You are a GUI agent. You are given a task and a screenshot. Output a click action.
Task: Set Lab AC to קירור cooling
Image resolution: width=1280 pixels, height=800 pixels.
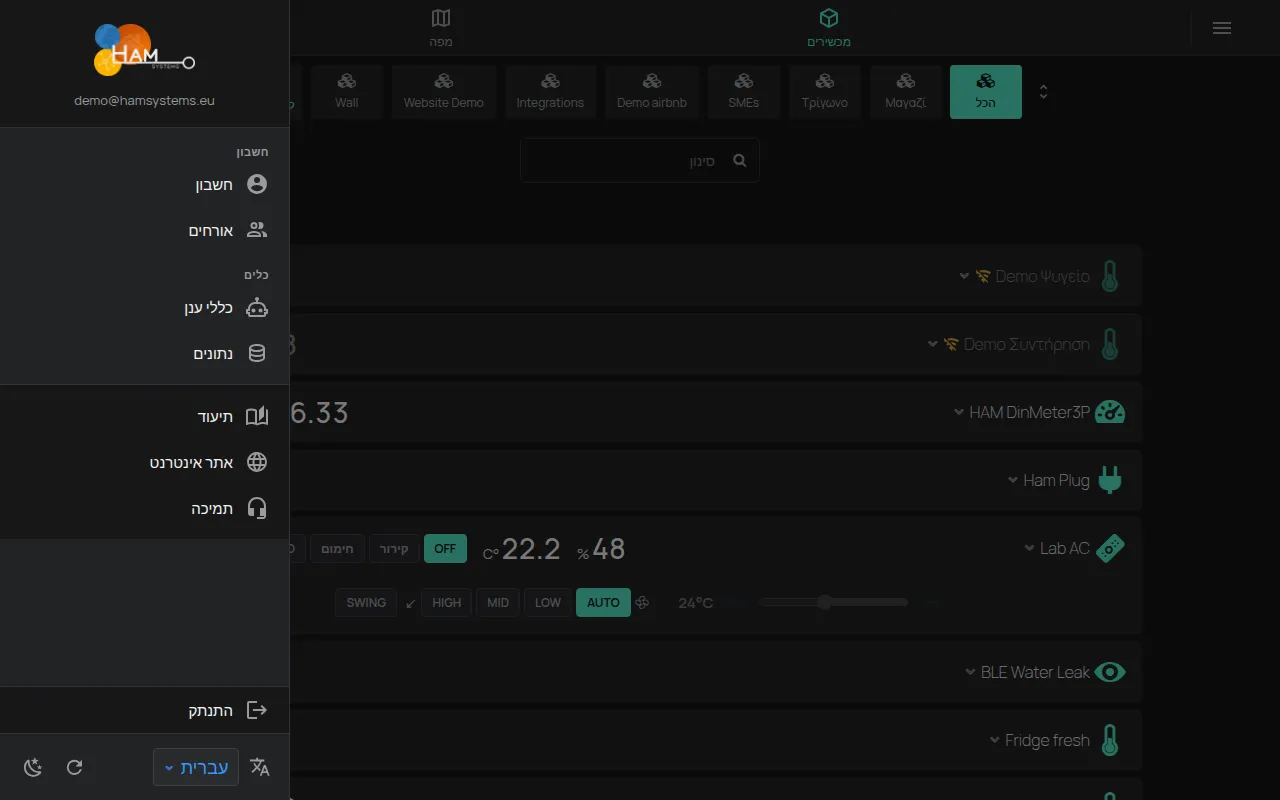394,548
